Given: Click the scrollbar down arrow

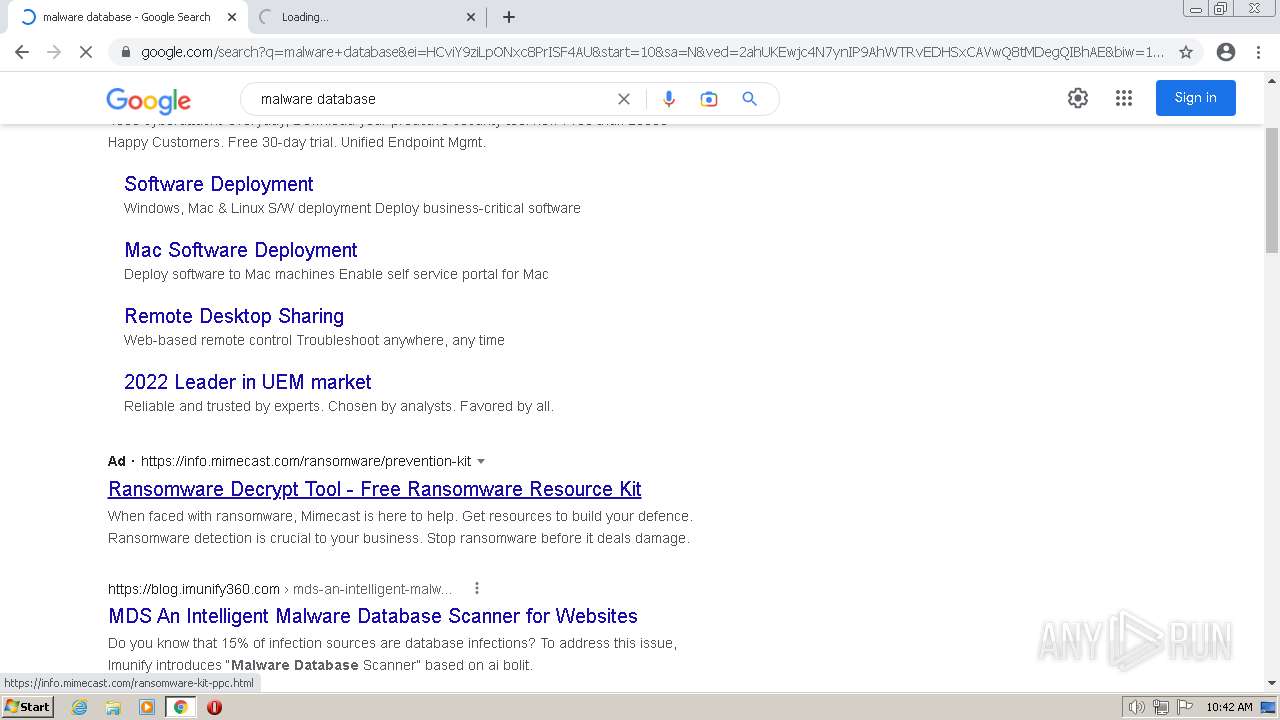Looking at the screenshot, I should [1272, 683].
